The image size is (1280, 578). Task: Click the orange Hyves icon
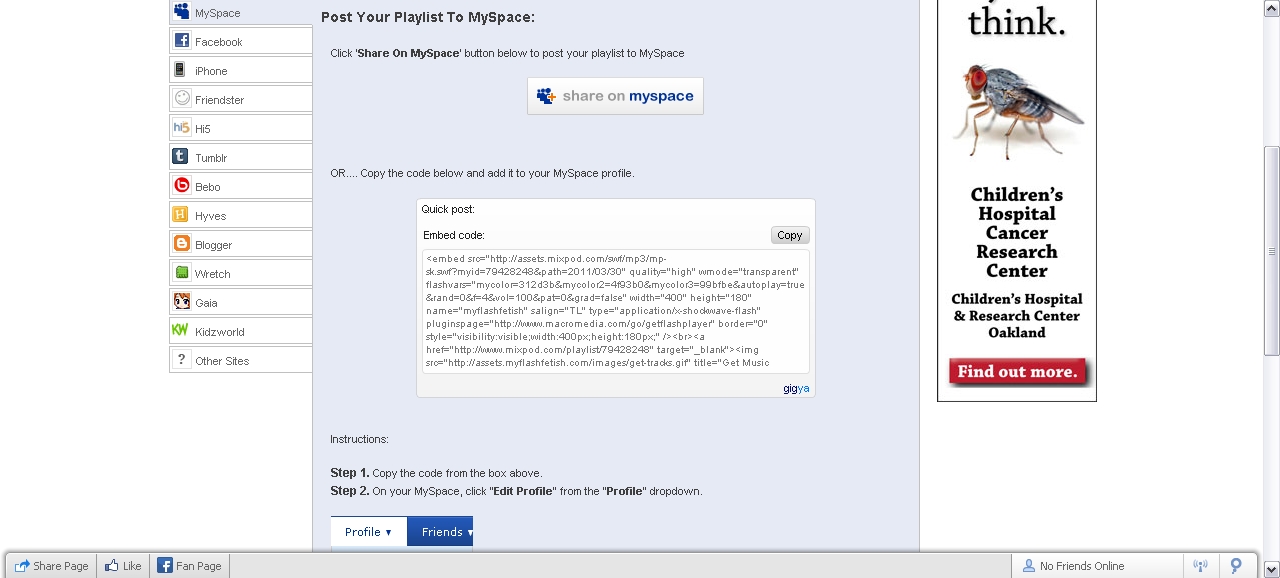181,215
